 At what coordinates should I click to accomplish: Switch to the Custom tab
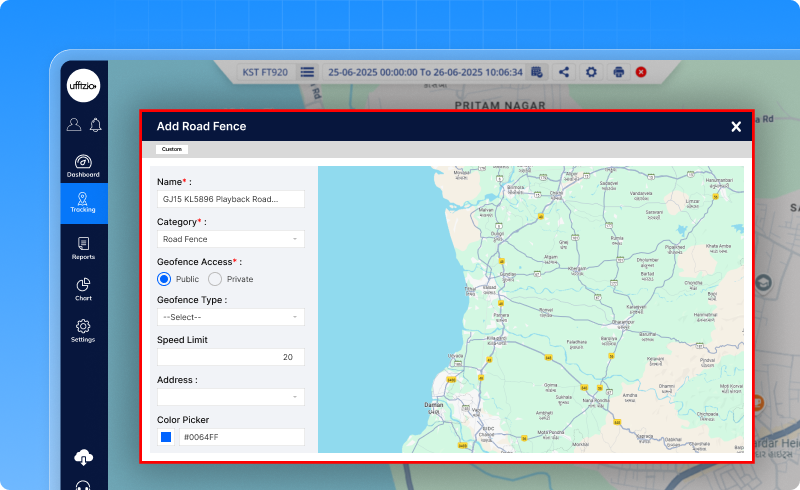point(172,149)
